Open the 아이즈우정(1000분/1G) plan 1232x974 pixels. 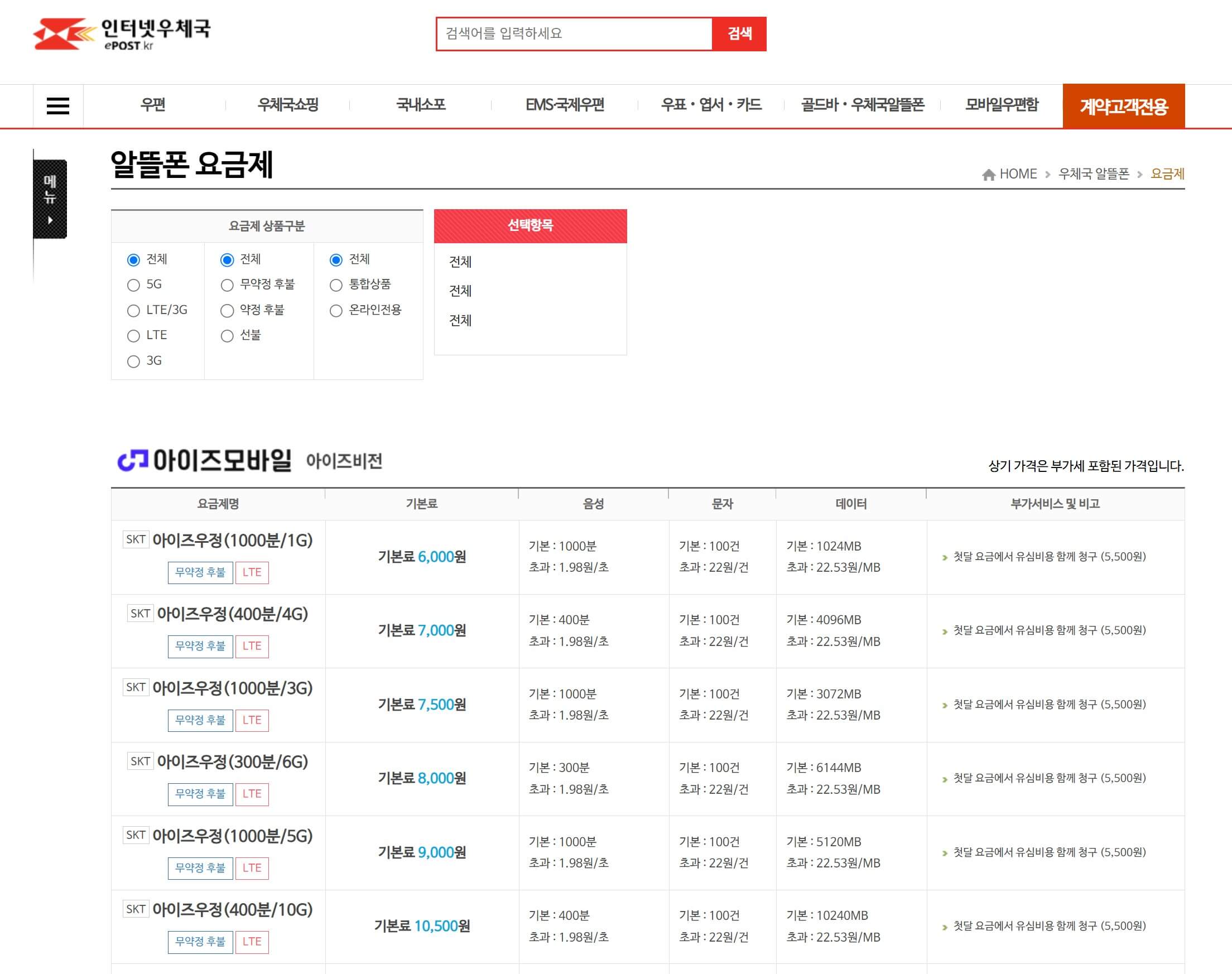pyautogui.click(x=233, y=540)
